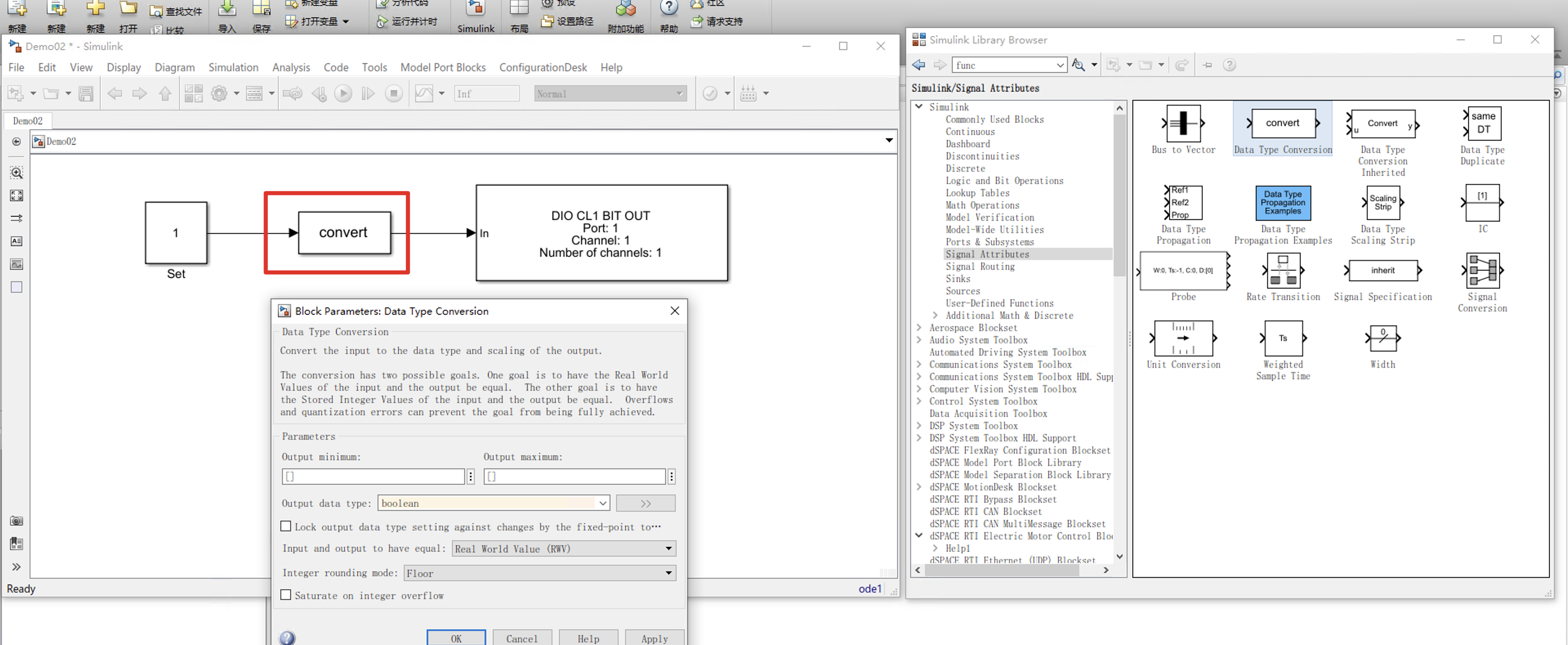Select the convert block in the model
Image resolution: width=1568 pixels, height=645 pixels.
click(x=344, y=232)
